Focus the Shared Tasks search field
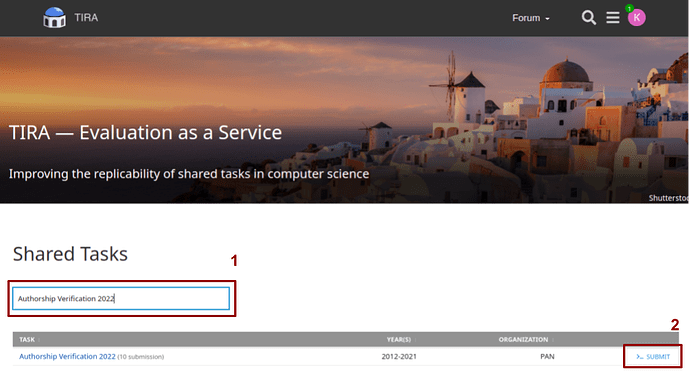 [x=121, y=298]
